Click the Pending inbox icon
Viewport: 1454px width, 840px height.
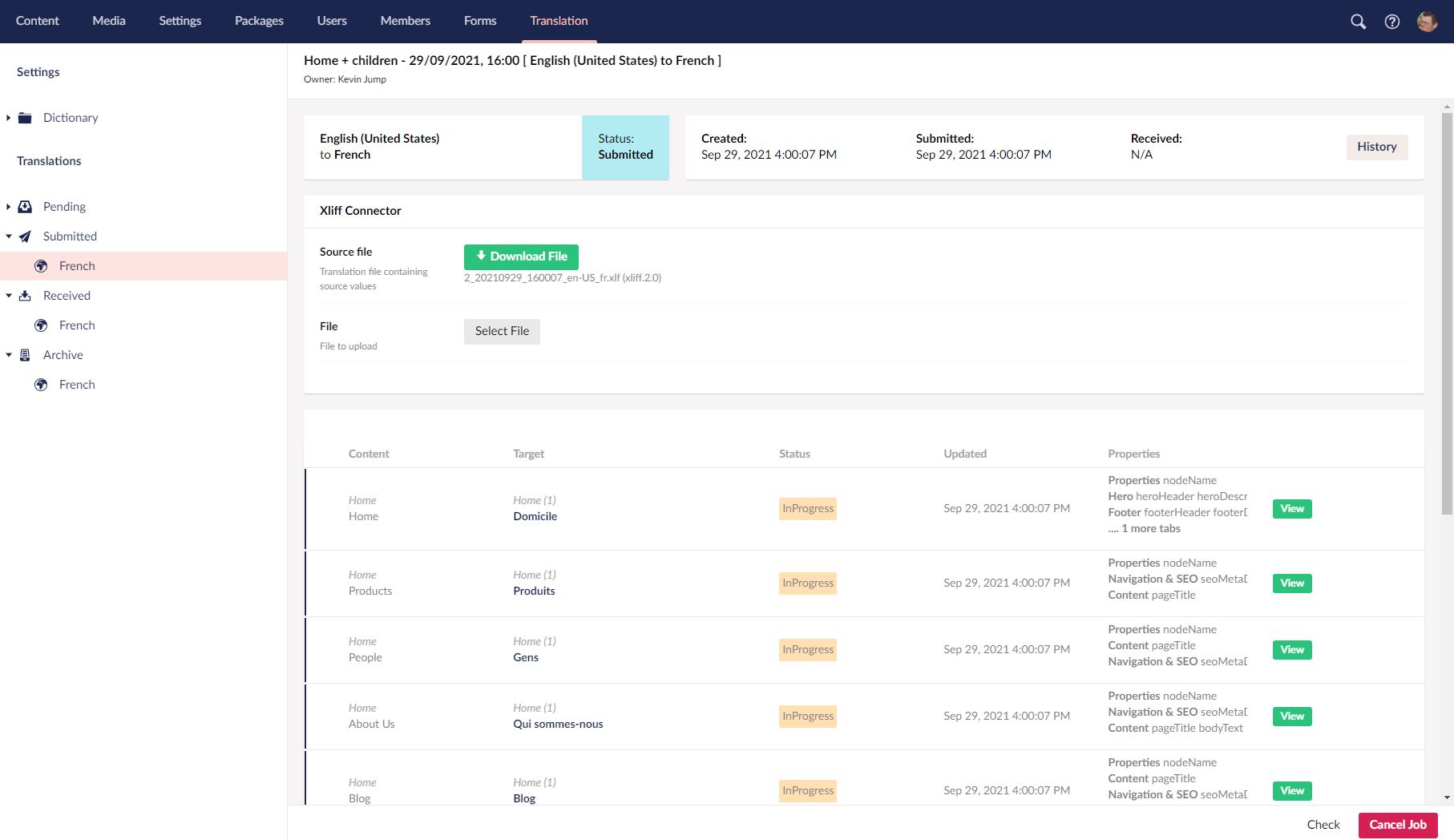(x=25, y=207)
